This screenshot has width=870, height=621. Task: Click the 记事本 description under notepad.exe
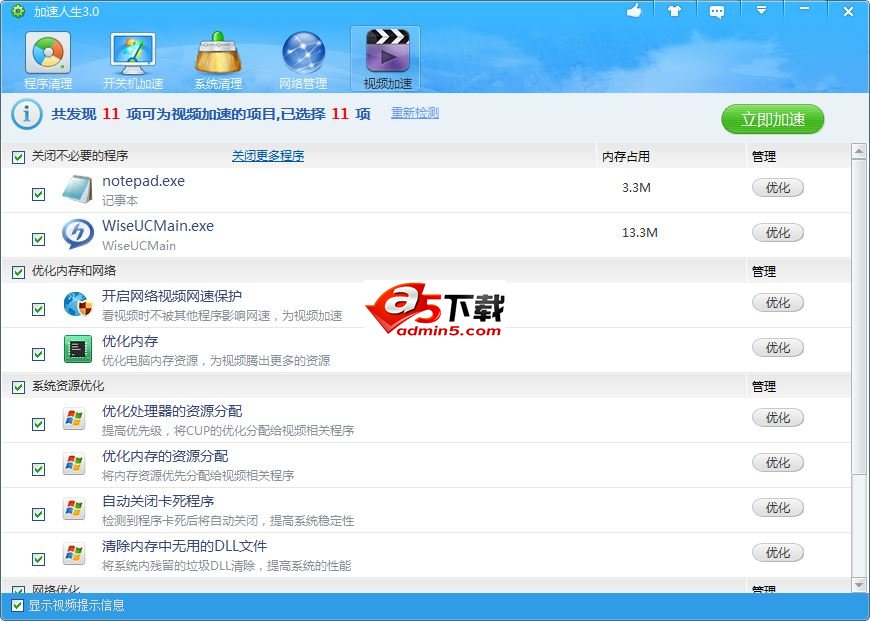[x=120, y=200]
